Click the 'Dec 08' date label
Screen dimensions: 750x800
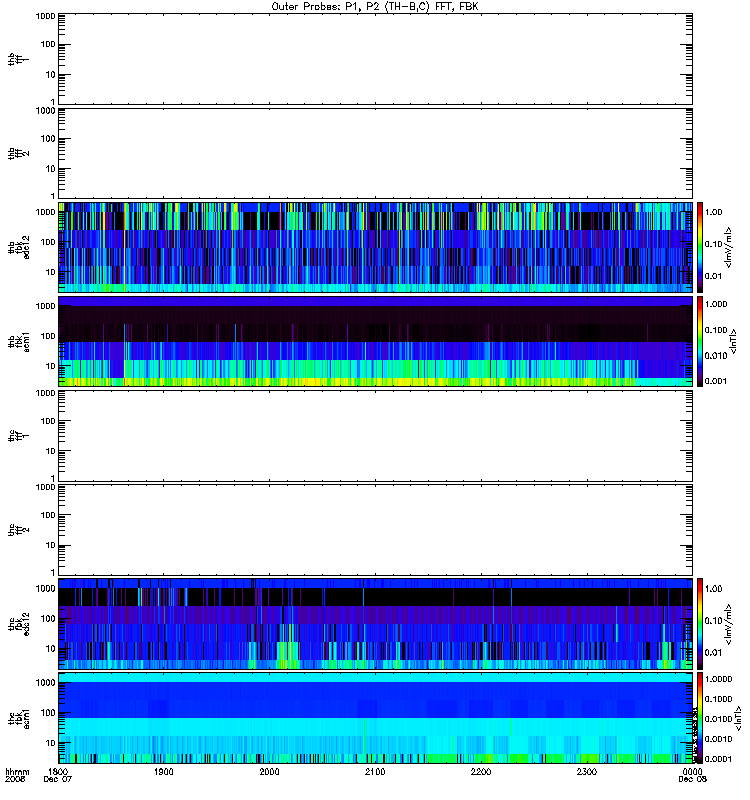pyautogui.click(x=692, y=780)
